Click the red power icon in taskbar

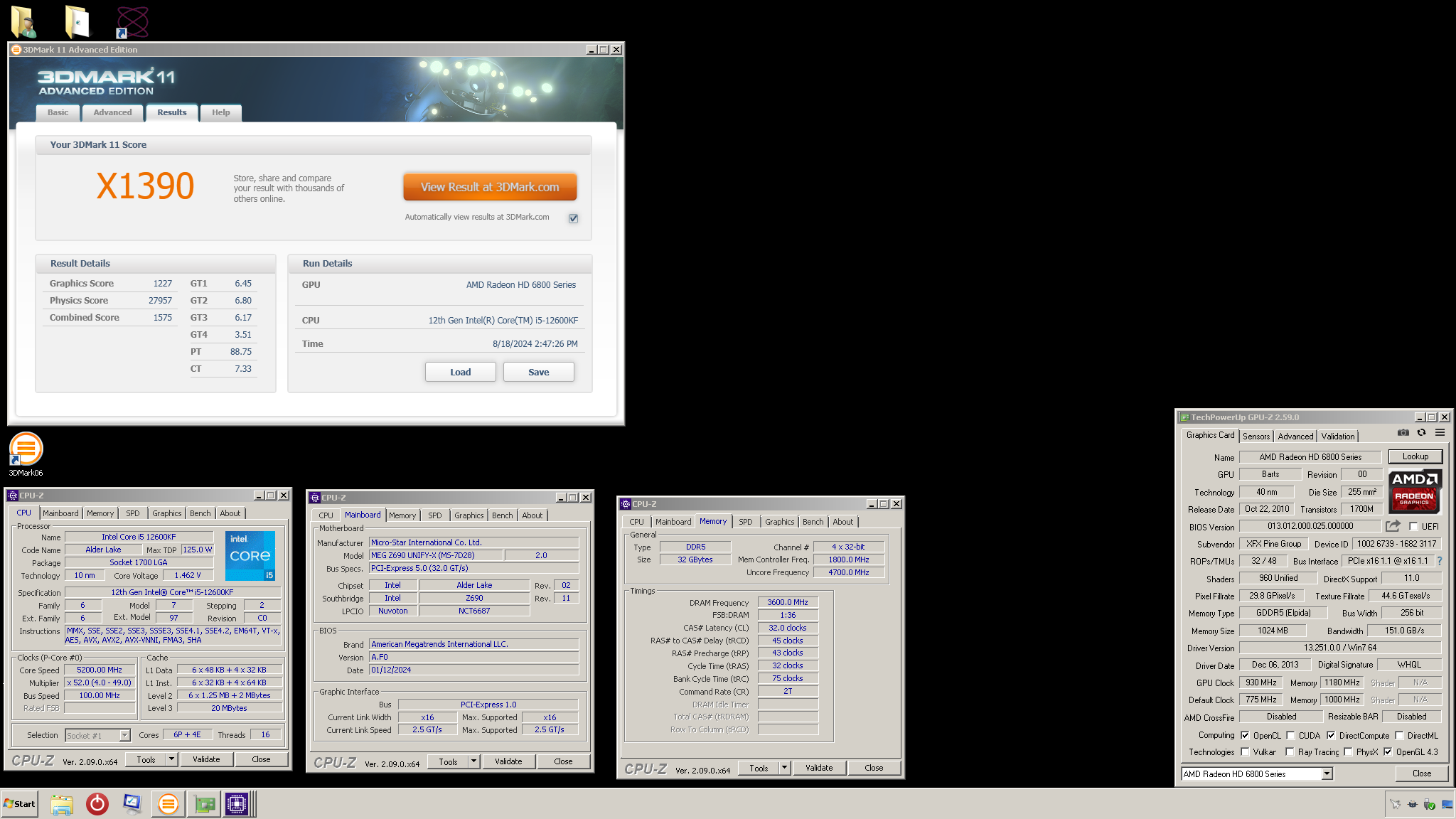[x=97, y=804]
